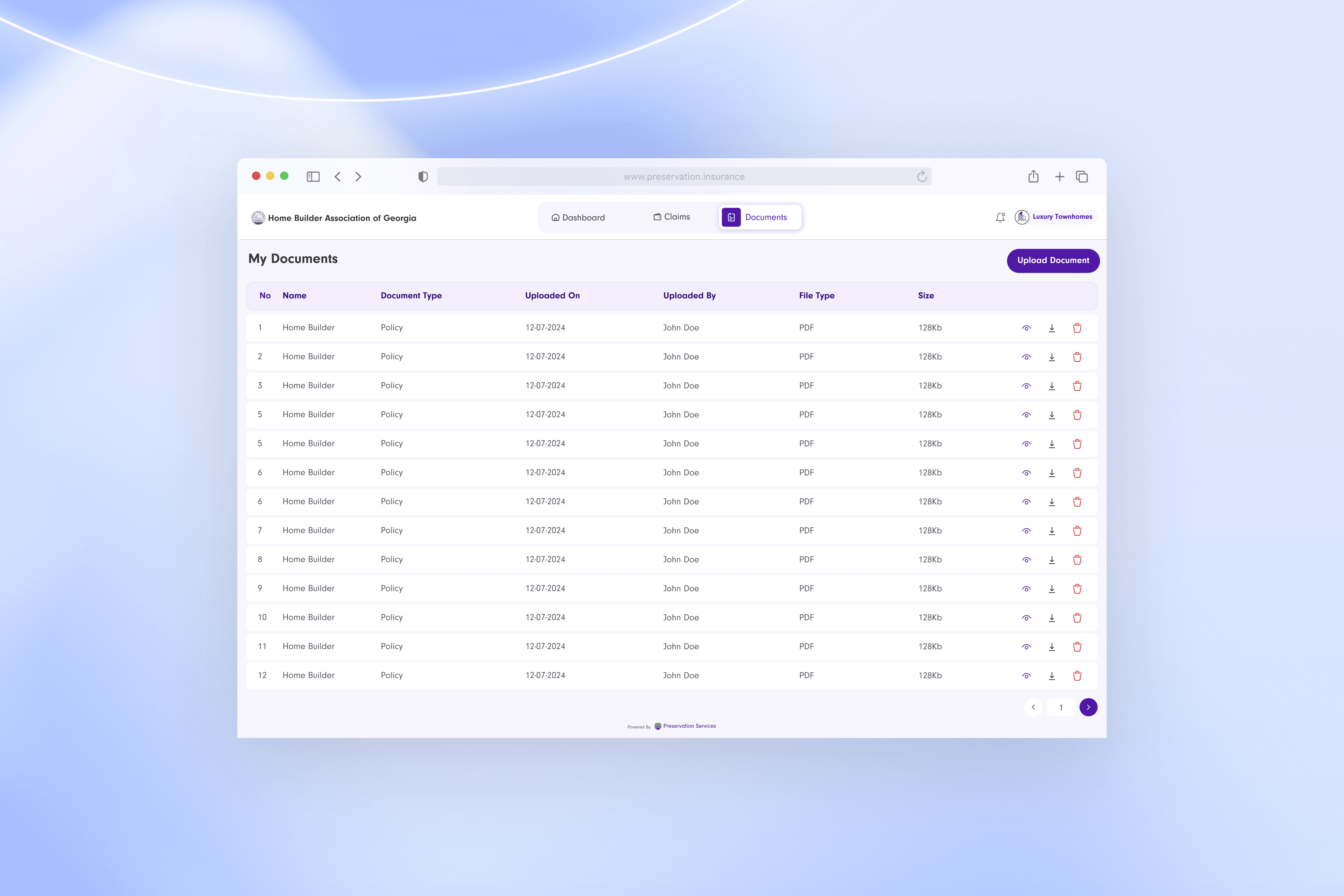Image resolution: width=1344 pixels, height=896 pixels.
Task: Click the browser share icon
Action: coord(1033,177)
